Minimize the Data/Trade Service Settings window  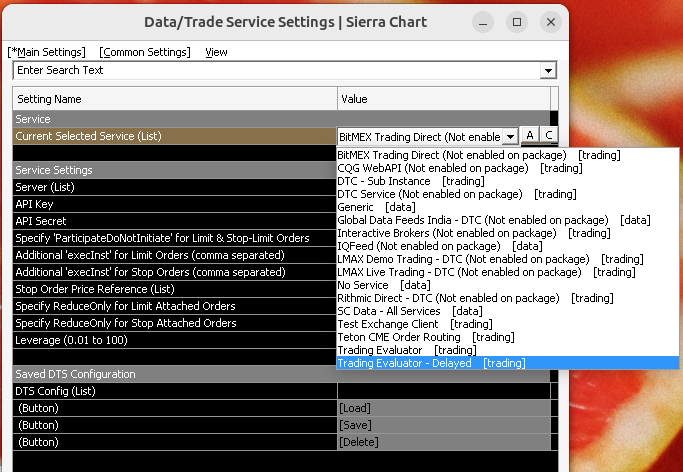483,22
